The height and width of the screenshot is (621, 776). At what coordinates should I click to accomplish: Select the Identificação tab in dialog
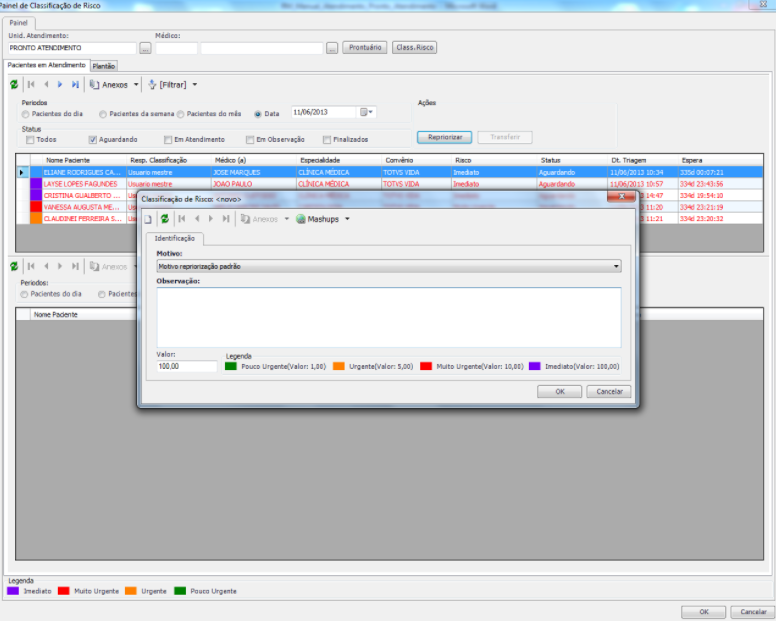point(175,239)
